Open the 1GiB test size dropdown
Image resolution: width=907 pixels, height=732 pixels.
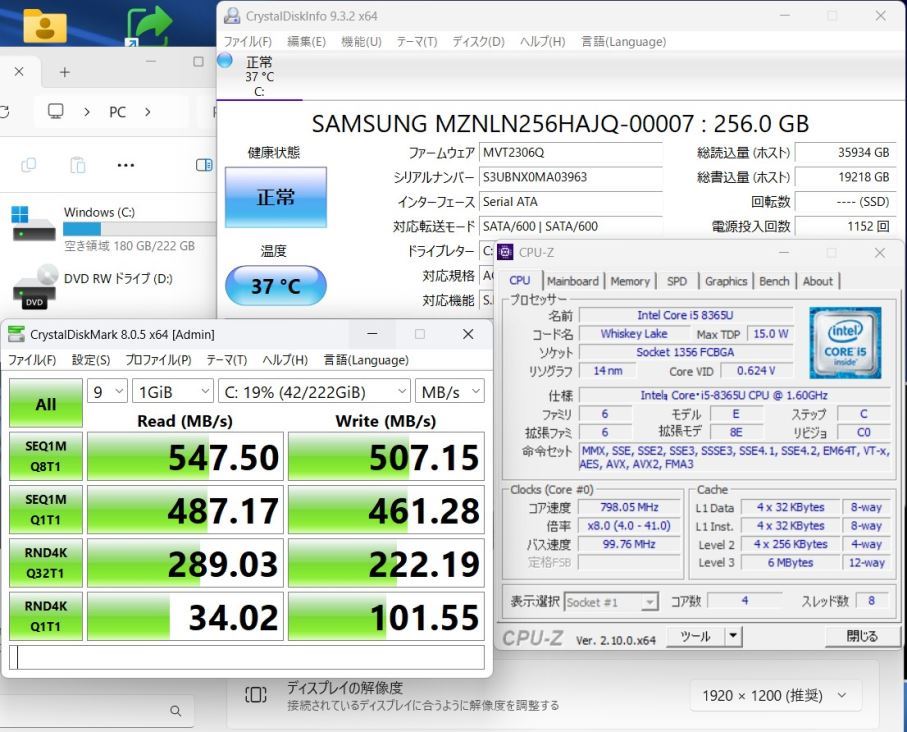[173, 392]
